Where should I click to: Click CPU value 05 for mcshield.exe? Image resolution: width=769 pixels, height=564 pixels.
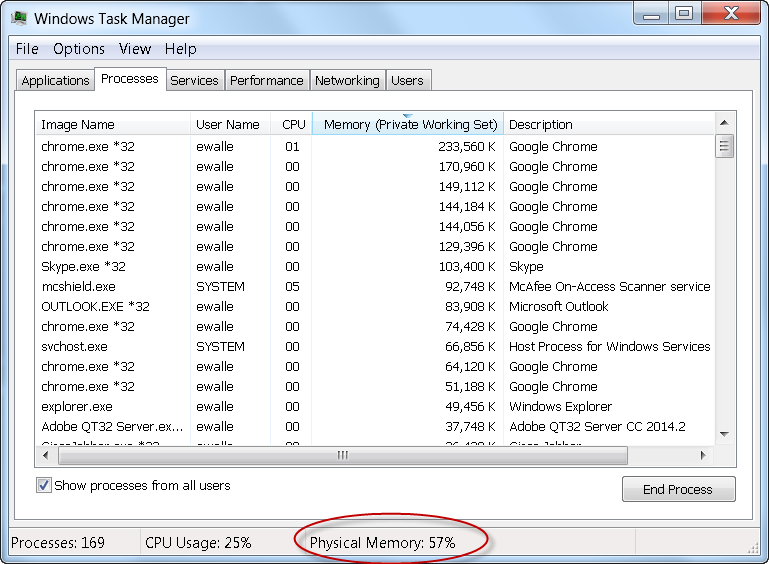coord(292,287)
